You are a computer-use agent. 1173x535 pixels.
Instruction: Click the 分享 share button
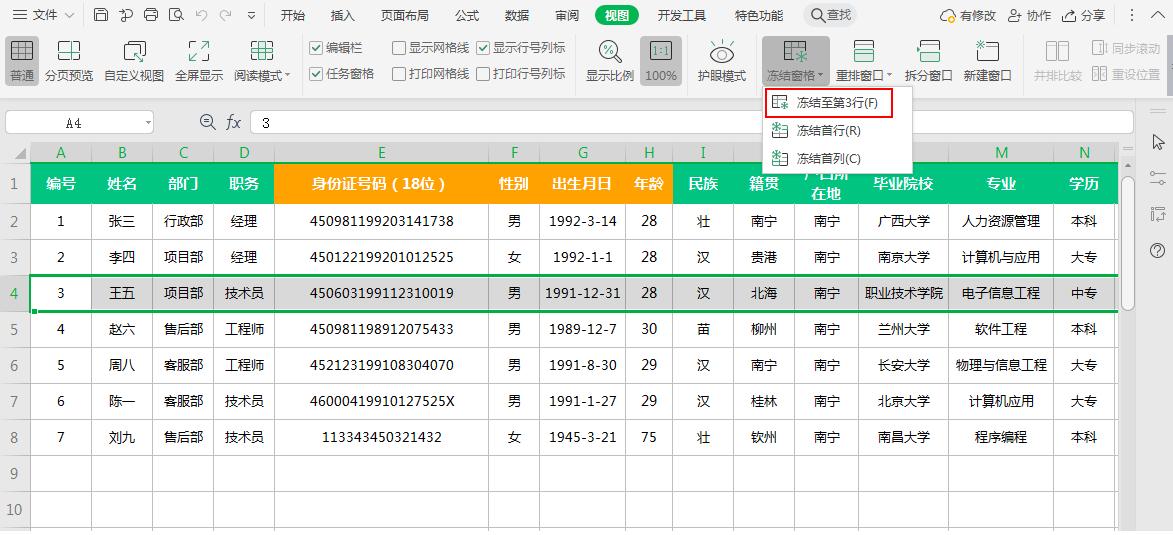1083,15
